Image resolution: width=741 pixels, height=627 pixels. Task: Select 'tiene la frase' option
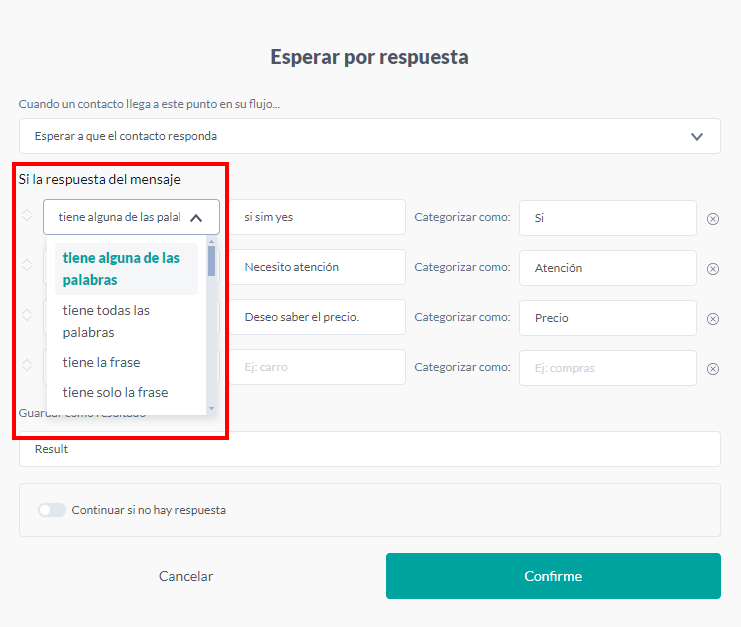(x=101, y=362)
